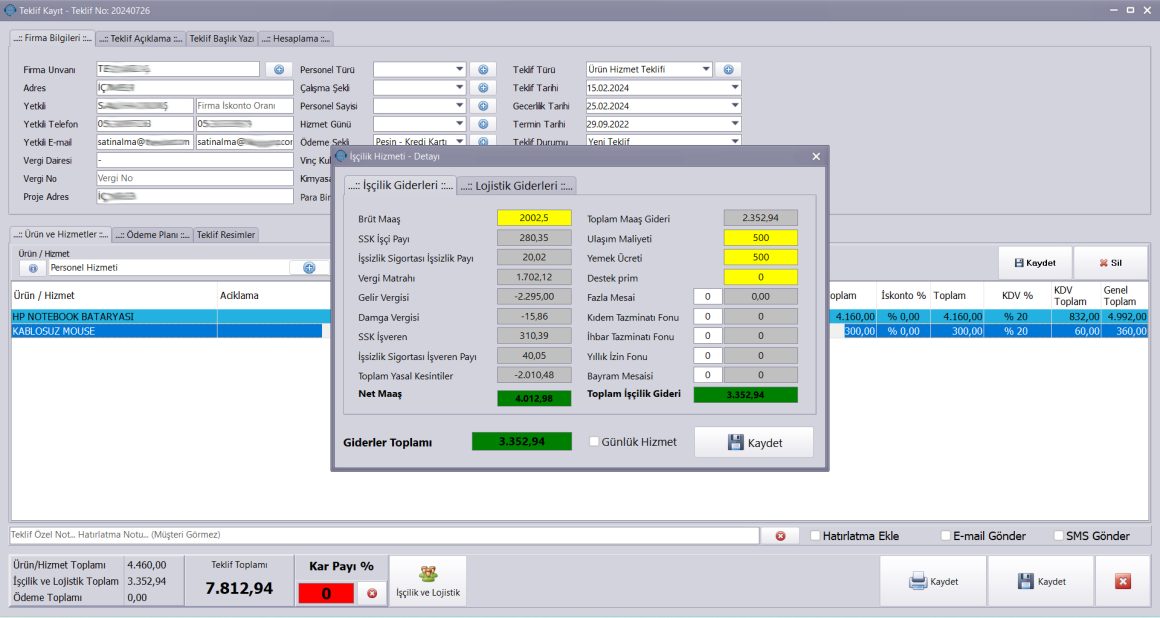Clear the Teklif Özel Not field
This screenshot has width=1160, height=618.
click(x=780, y=536)
